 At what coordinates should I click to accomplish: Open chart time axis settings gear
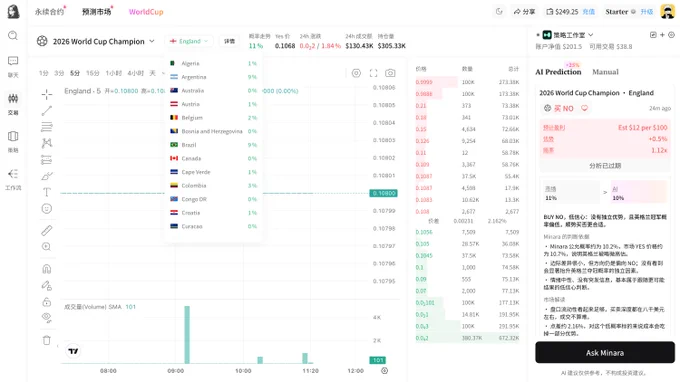pos(384,371)
